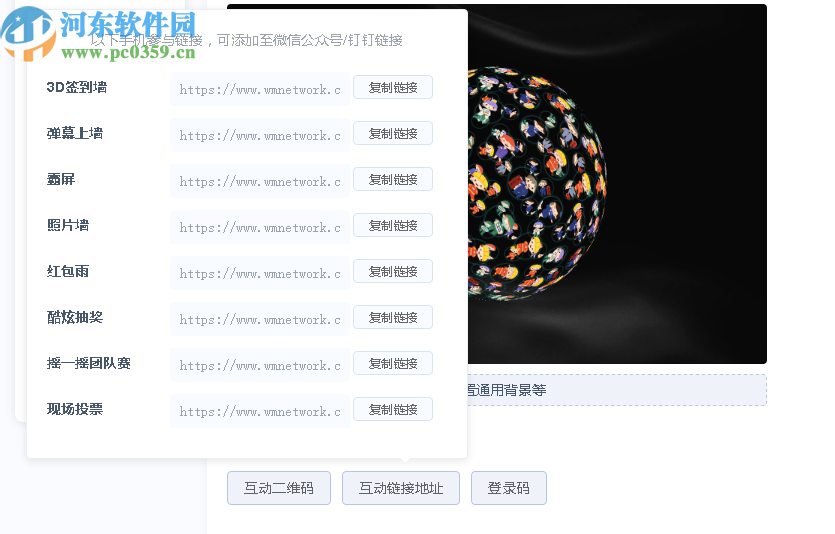Image resolution: width=835 pixels, height=534 pixels.
Task: Copy the 霸屏 link
Action: pyautogui.click(x=393, y=179)
